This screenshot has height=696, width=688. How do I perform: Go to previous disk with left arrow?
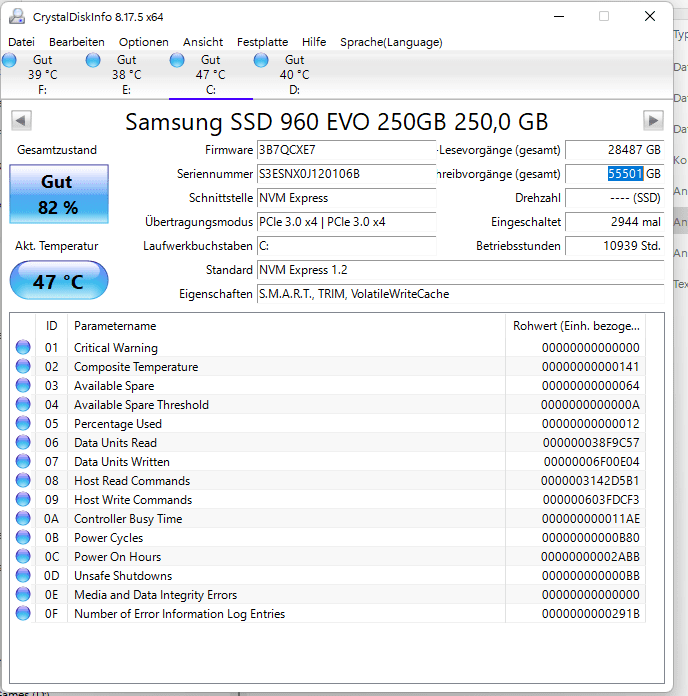pyautogui.click(x=21, y=120)
